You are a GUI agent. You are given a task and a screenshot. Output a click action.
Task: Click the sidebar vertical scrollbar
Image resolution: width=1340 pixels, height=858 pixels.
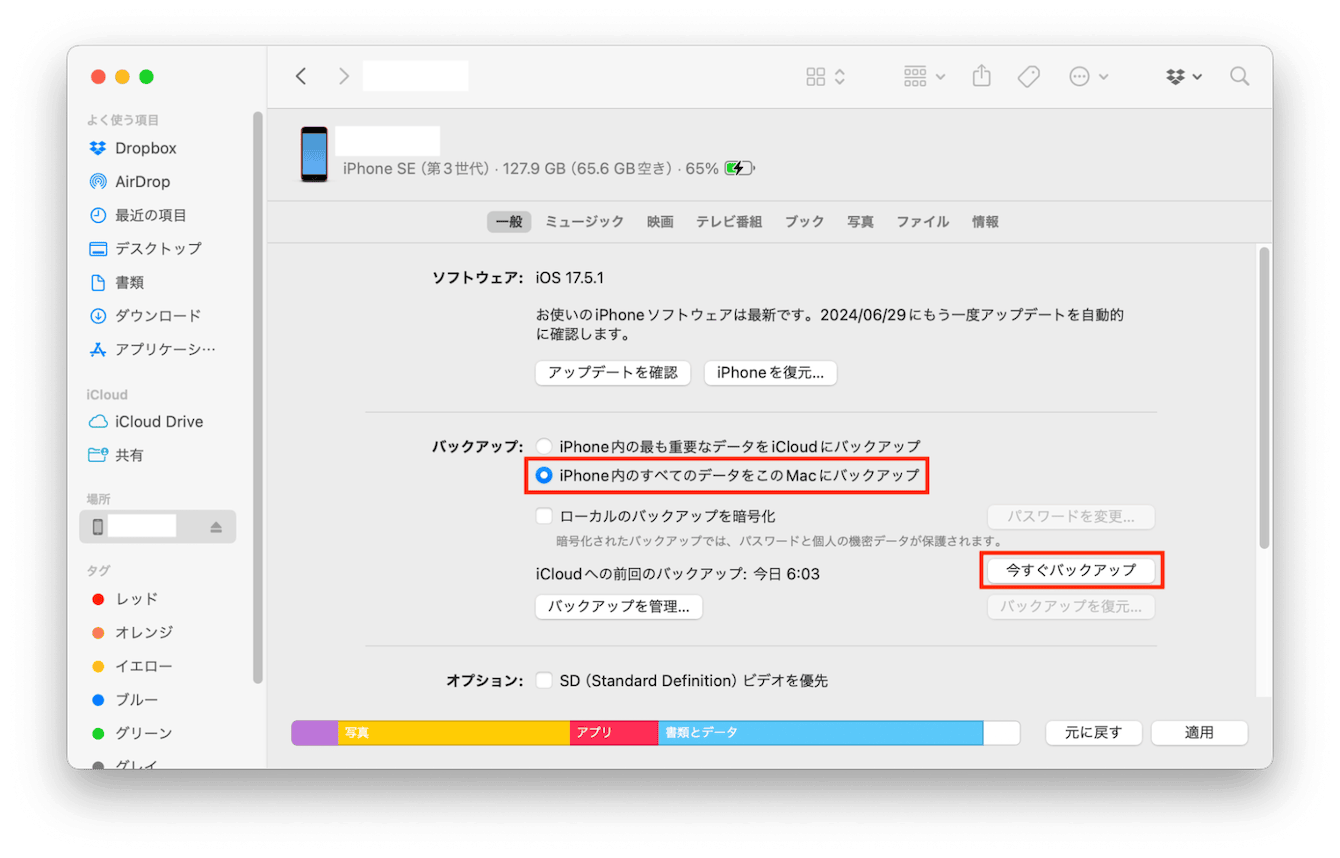tap(258, 397)
